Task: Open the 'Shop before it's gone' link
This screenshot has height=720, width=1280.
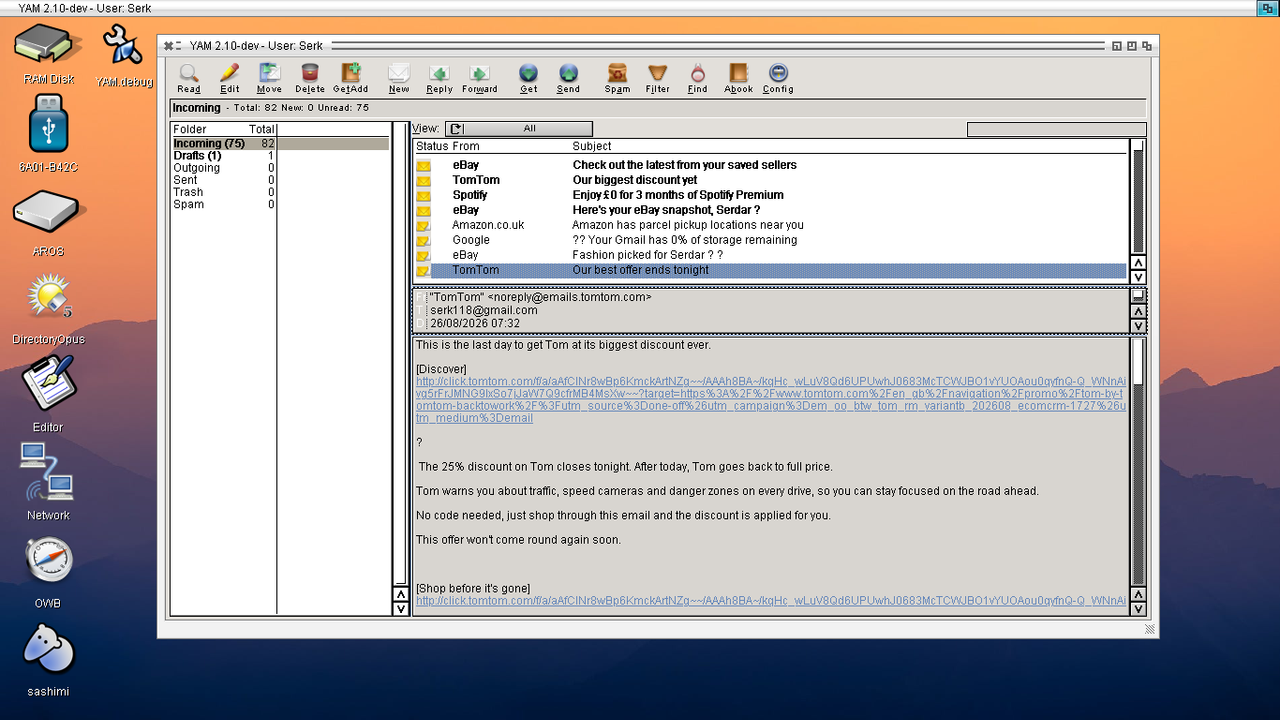Action: pos(771,601)
